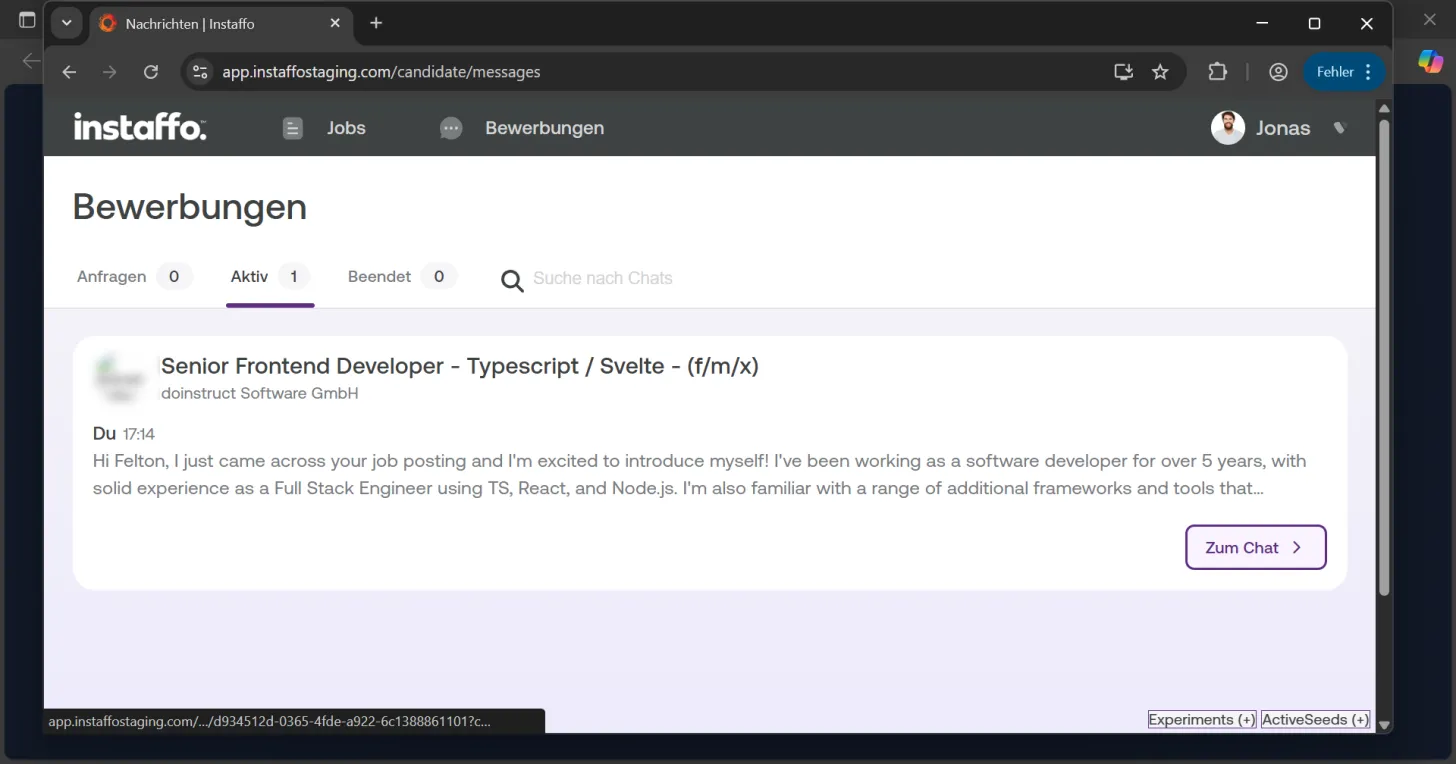Screen dimensions: 1456x764
Task: Click the doinstruct Software GmbH text
Action: (x=260, y=394)
